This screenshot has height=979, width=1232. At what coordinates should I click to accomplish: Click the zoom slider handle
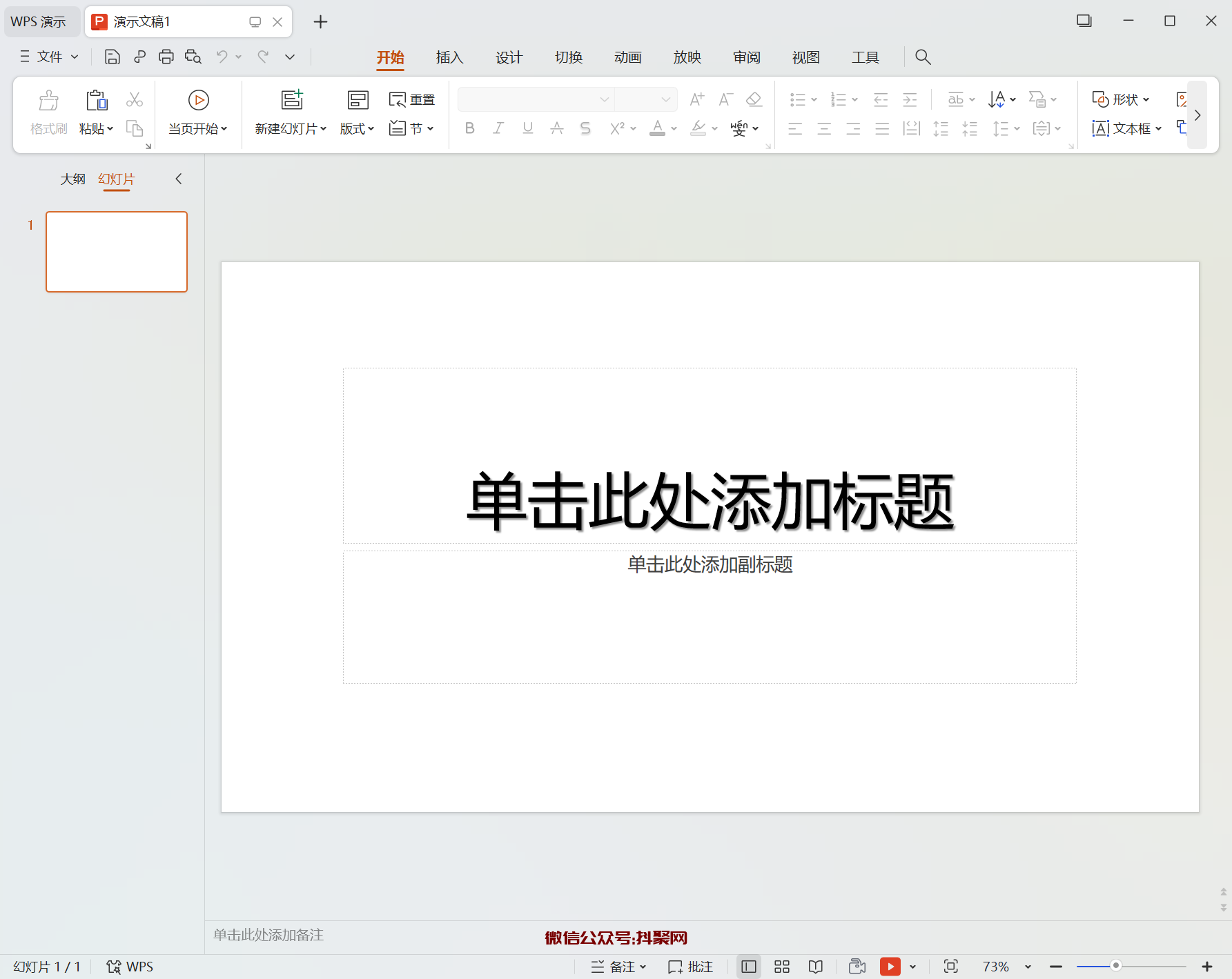click(x=1115, y=966)
